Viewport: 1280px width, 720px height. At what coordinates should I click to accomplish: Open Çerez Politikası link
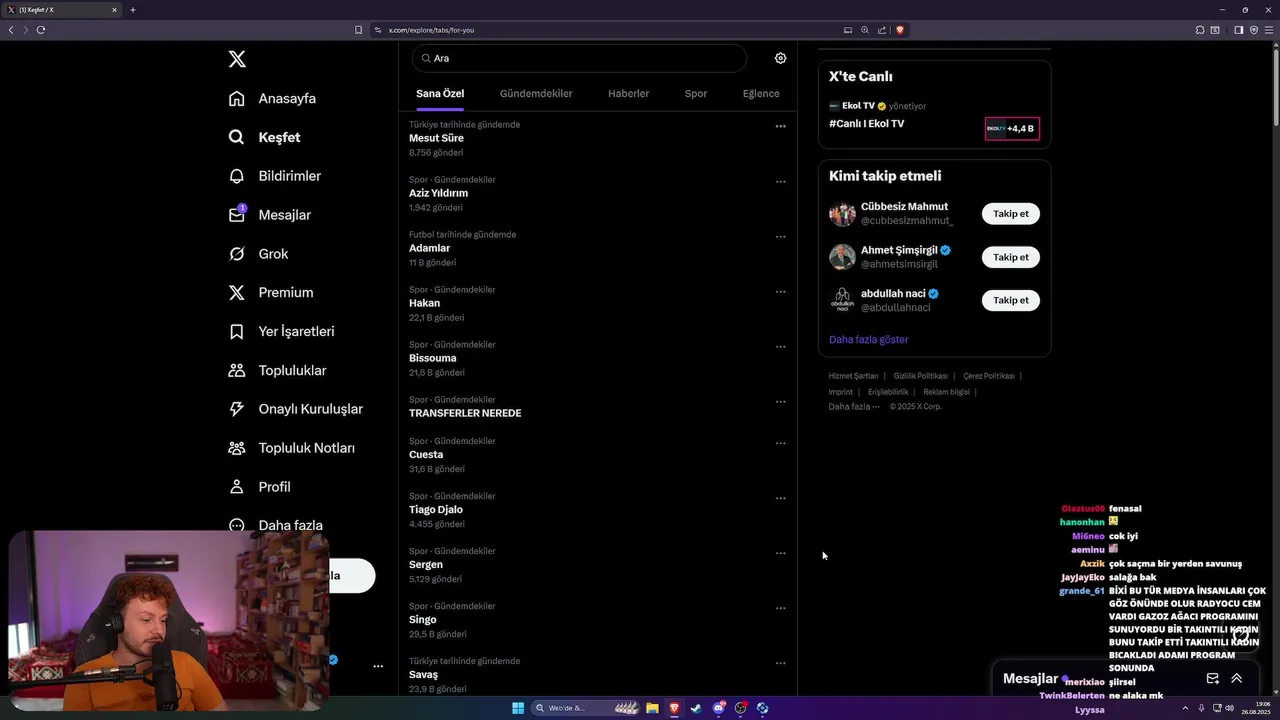(988, 376)
